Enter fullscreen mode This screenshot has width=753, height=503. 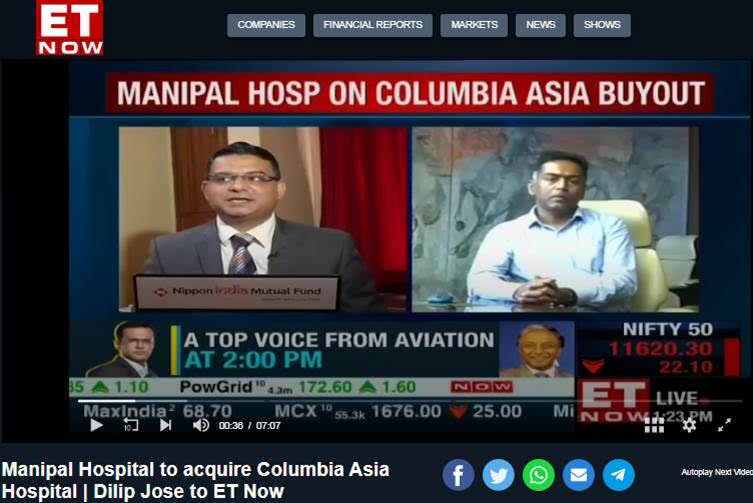[x=724, y=425]
